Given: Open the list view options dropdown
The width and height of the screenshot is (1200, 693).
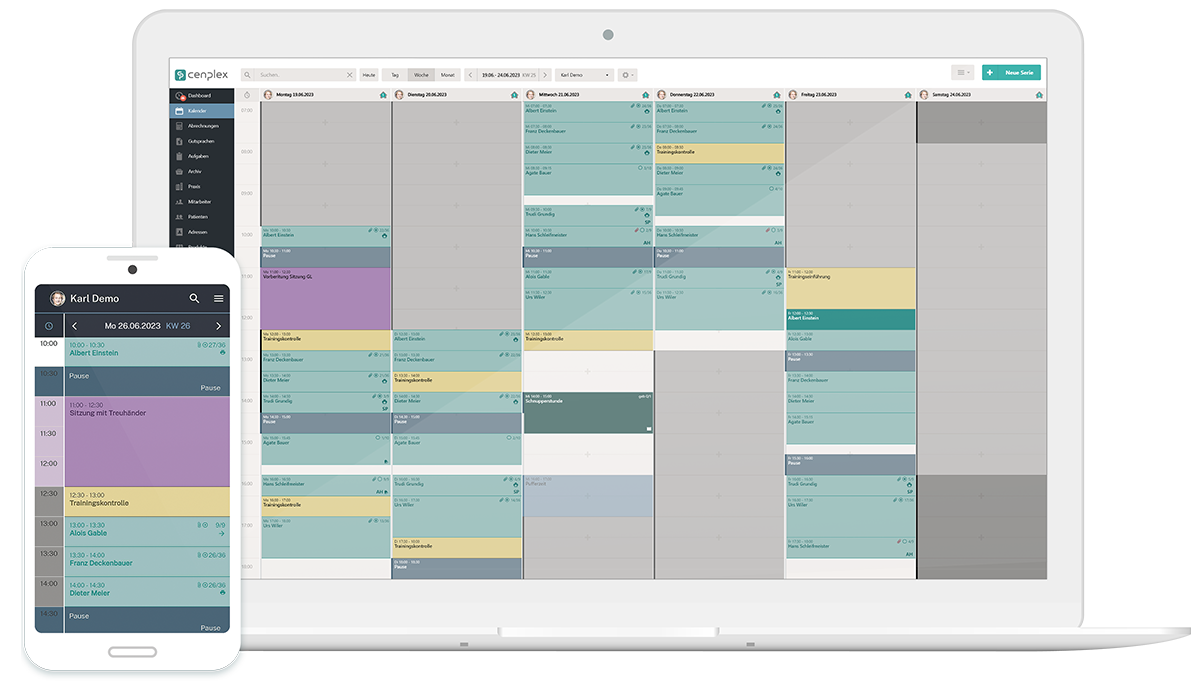Looking at the screenshot, I should point(963,73).
